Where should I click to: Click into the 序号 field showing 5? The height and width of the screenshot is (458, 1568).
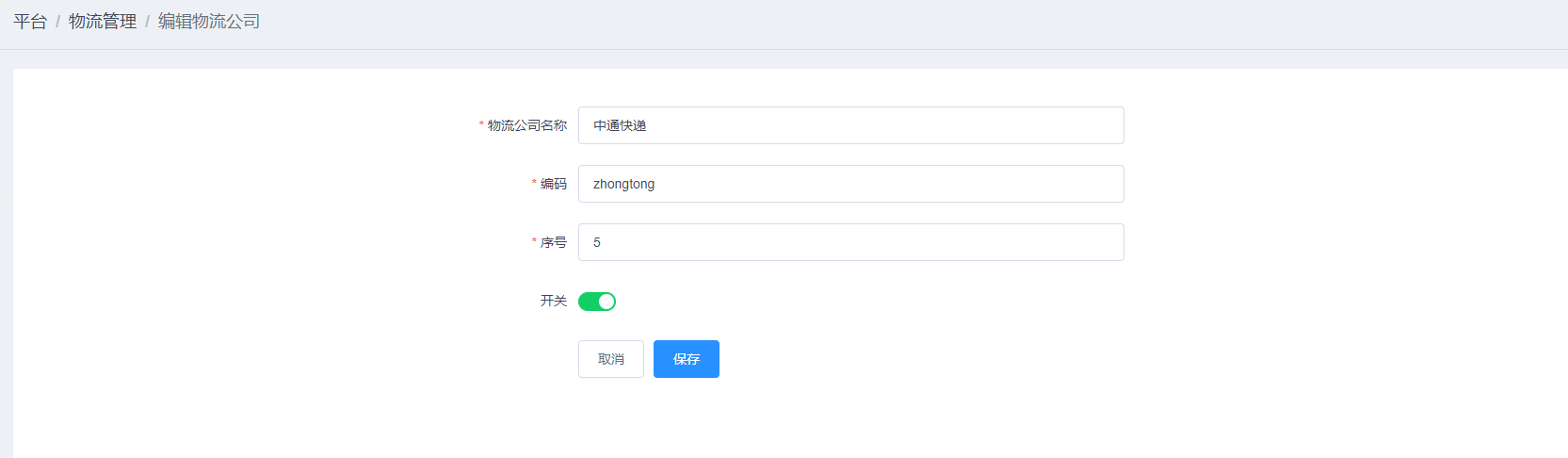[x=850, y=242]
